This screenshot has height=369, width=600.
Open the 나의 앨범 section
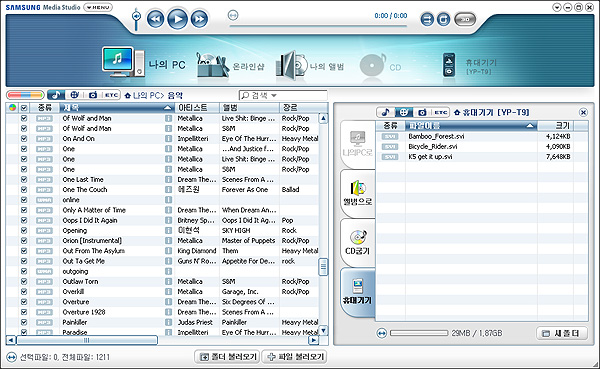[x=310, y=66]
